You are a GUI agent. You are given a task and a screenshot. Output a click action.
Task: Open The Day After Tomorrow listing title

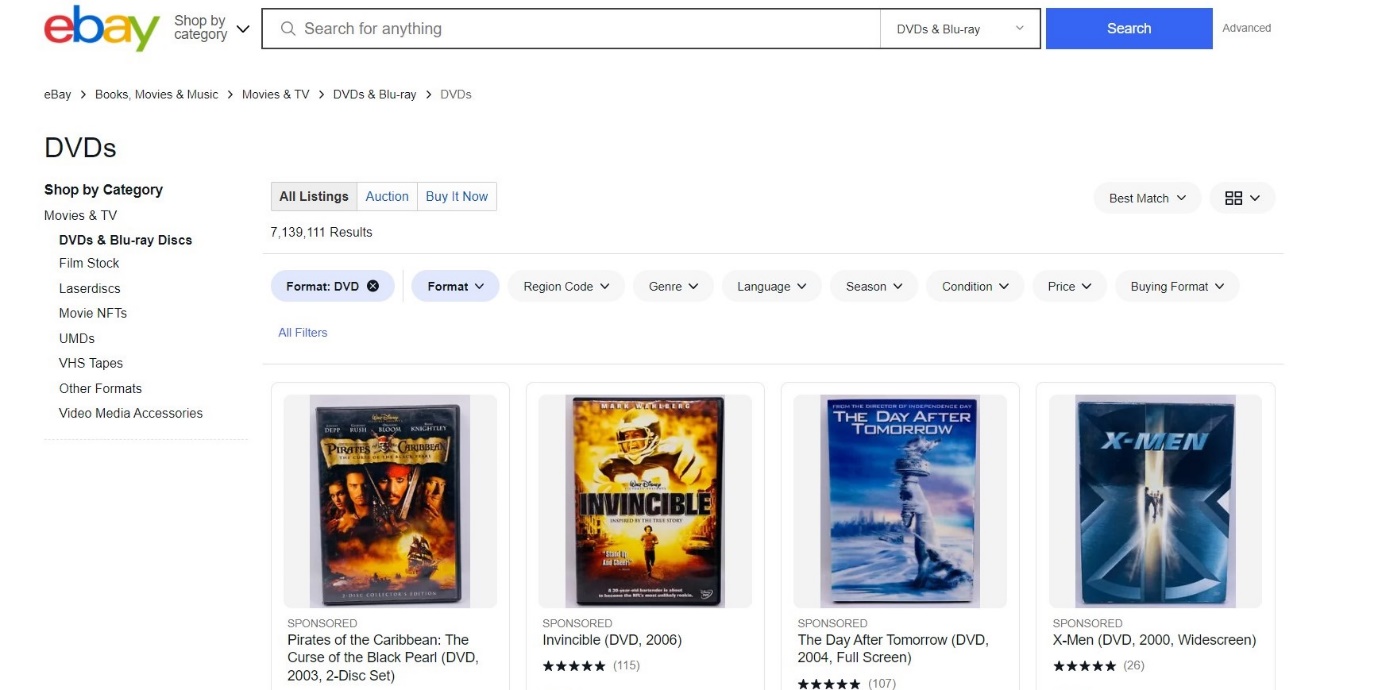893,649
